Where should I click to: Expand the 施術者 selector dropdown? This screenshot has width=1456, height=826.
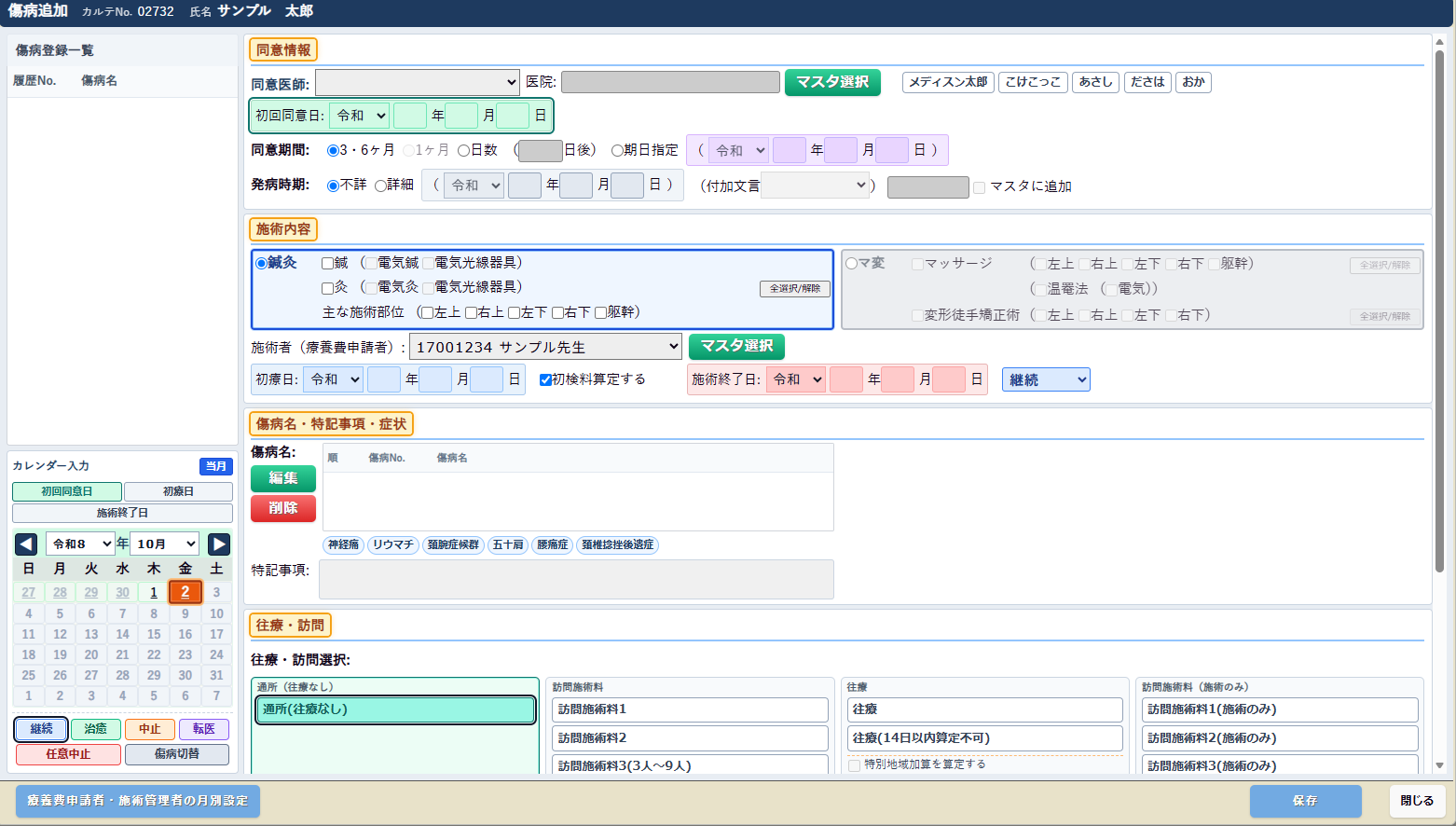(x=545, y=347)
